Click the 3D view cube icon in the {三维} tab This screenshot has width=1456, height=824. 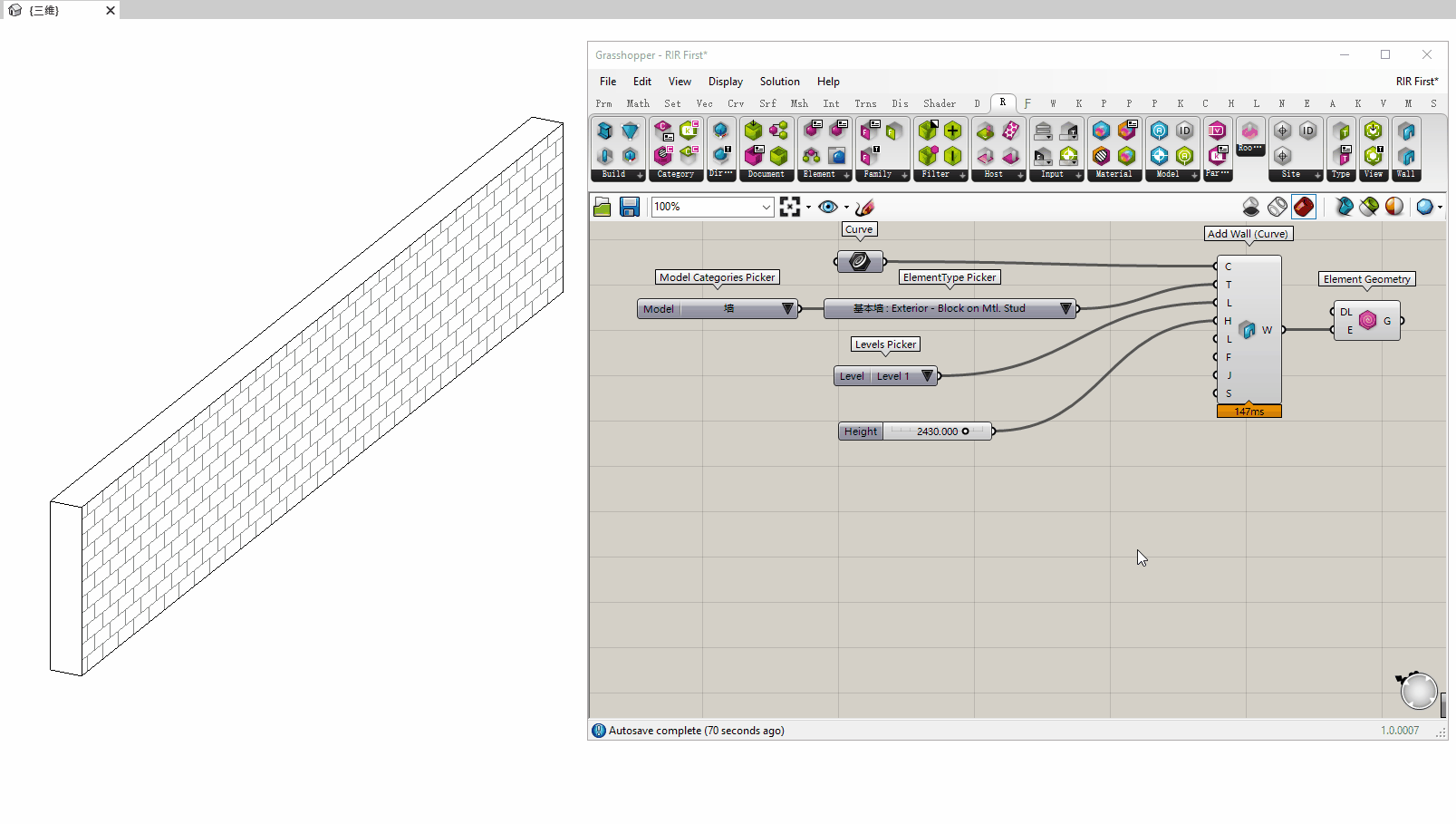tap(14, 10)
